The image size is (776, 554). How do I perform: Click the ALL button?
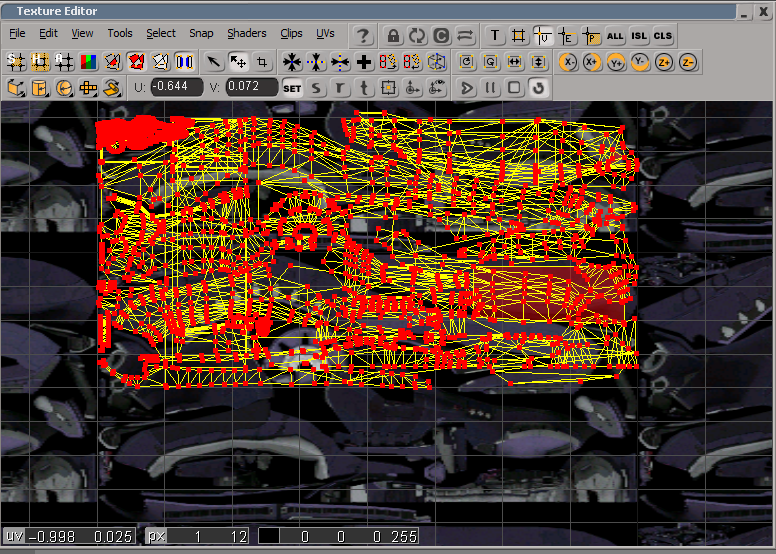click(615, 36)
